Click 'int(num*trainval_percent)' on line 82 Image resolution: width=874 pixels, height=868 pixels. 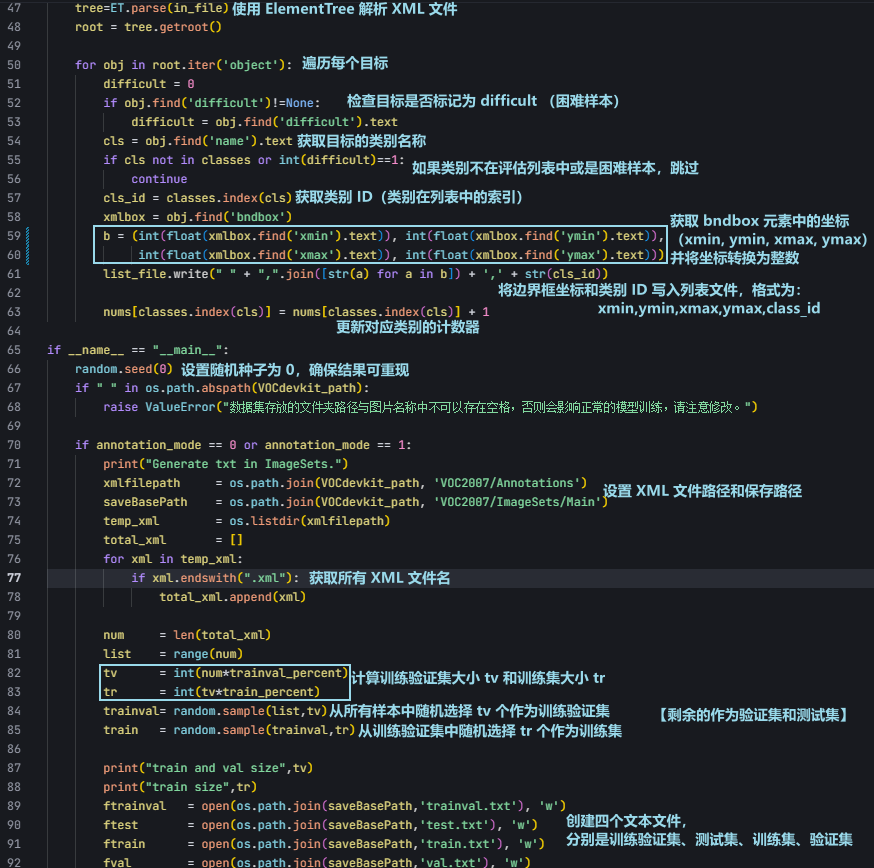[260, 672]
